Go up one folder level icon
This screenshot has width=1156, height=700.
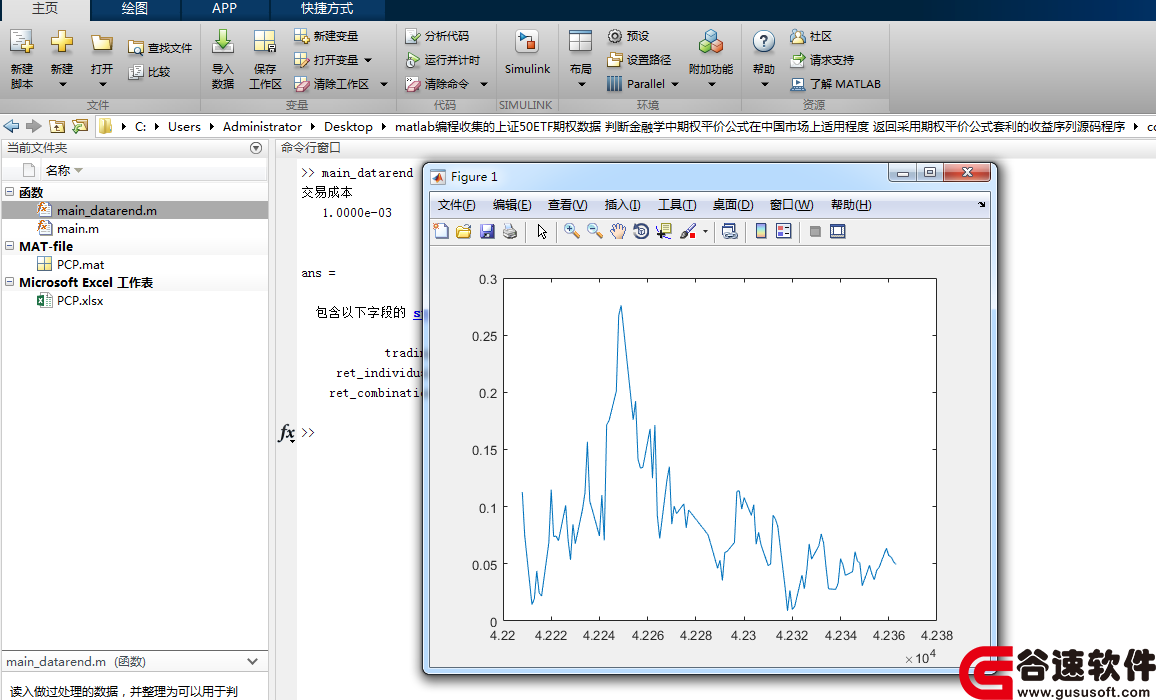57,126
